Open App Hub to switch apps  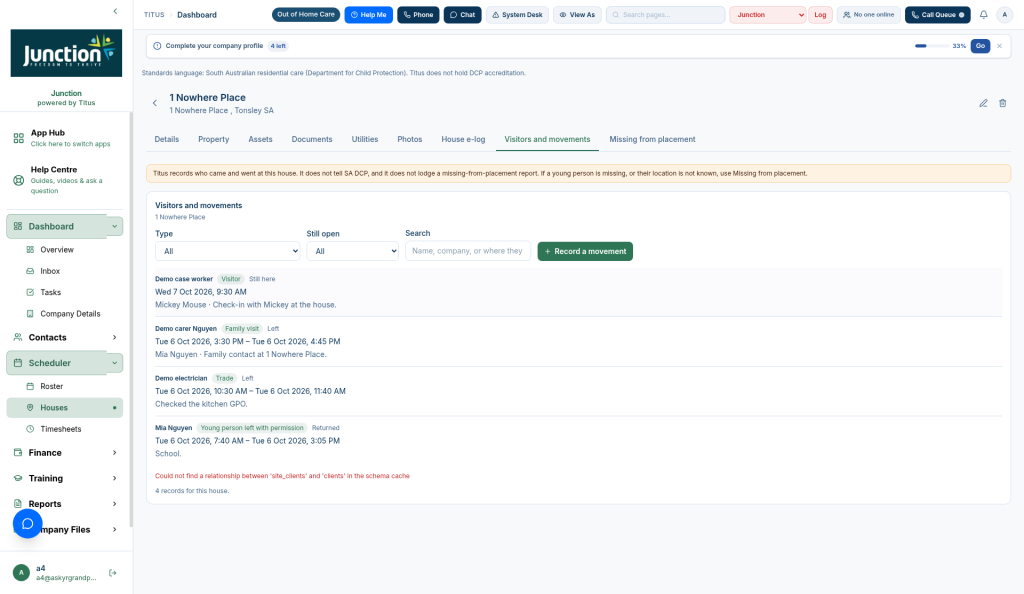(65, 138)
